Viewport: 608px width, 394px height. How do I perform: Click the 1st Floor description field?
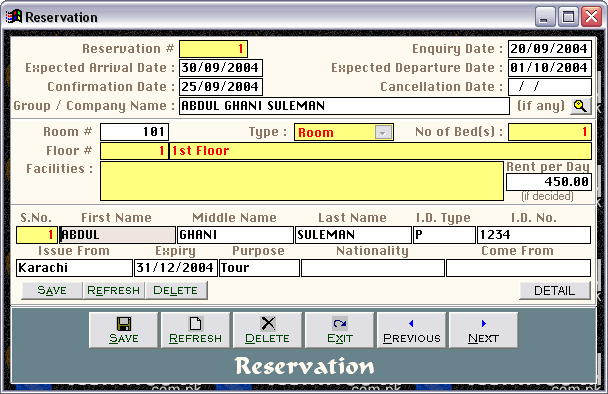380,151
